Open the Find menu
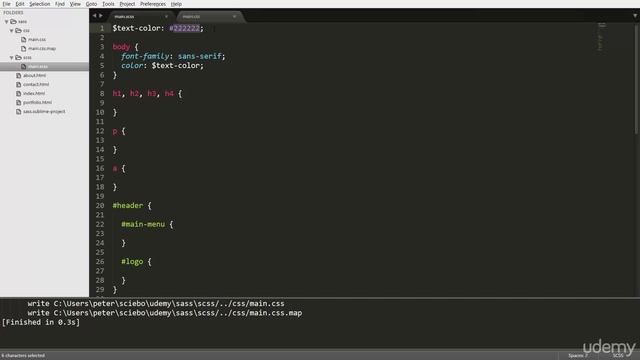This screenshot has width=640, height=360. [60, 4]
